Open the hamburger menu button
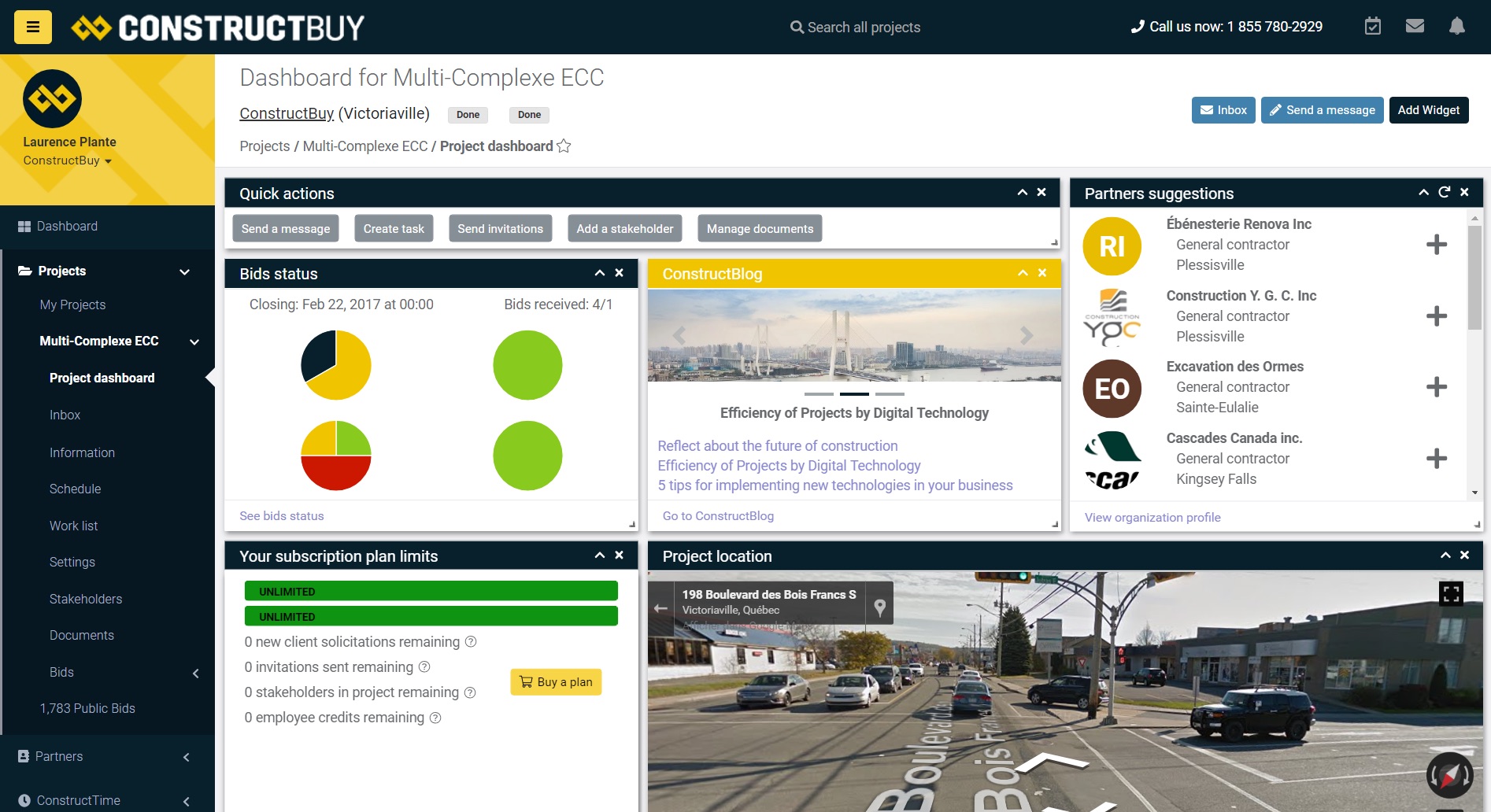Screen dimensions: 1491x812 click(x=33, y=28)
